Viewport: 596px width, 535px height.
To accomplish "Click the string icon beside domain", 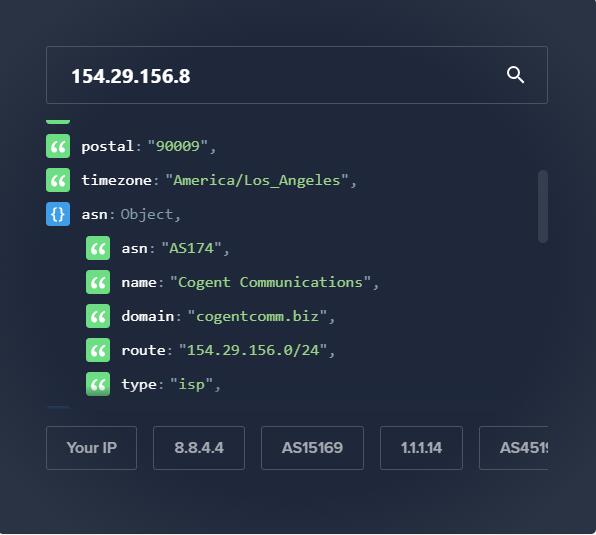I will (x=98, y=316).
